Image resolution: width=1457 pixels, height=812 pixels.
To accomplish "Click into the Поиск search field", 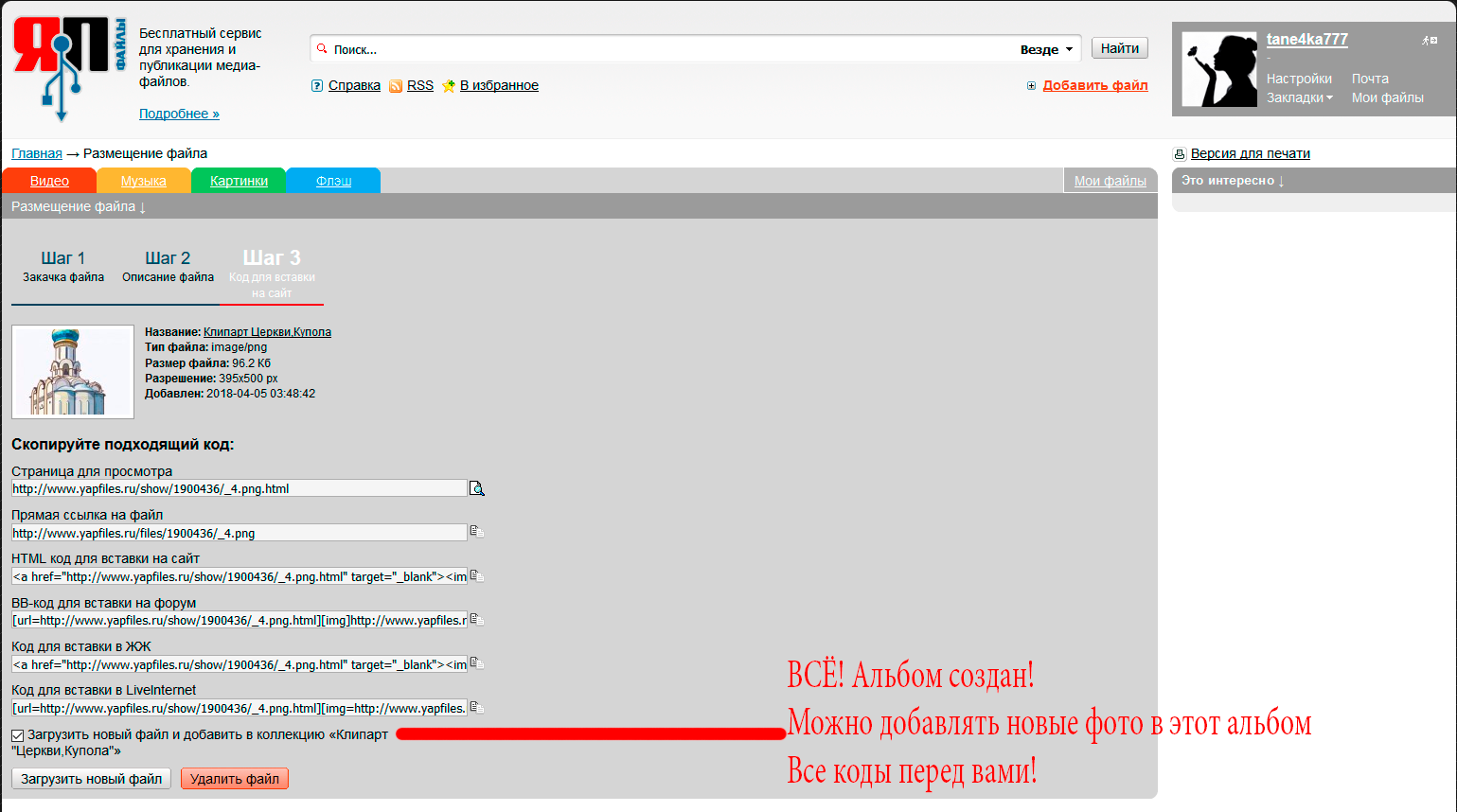I will click(x=663, y=49).
